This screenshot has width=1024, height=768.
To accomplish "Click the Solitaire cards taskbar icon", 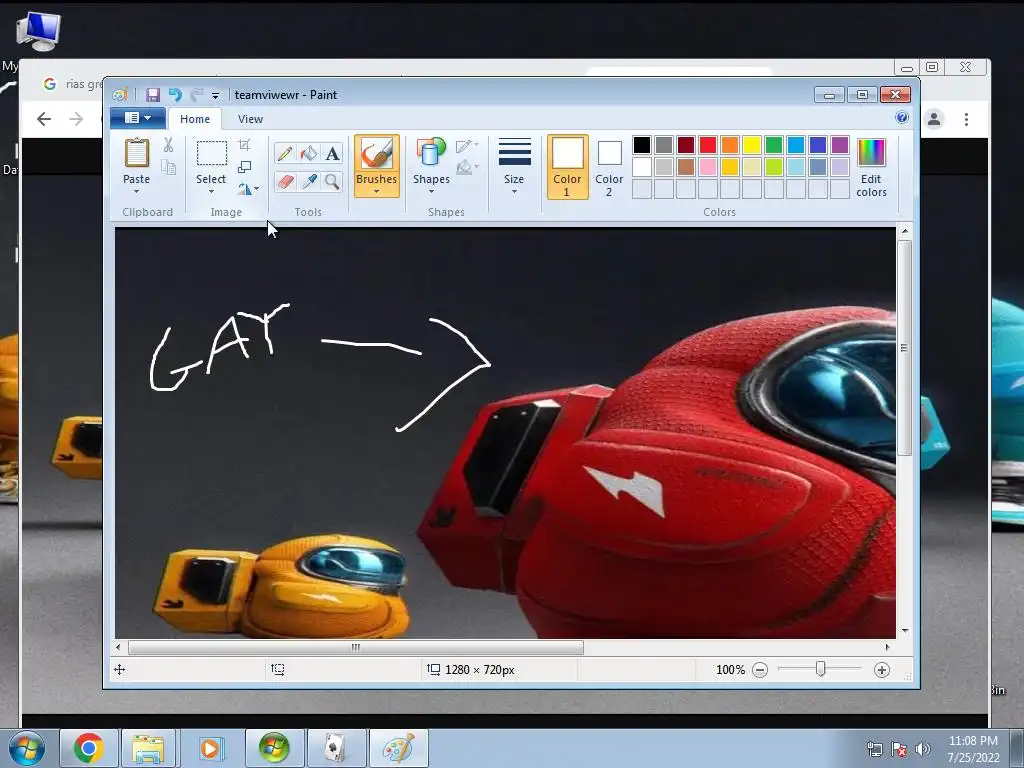I will [336, 748].
